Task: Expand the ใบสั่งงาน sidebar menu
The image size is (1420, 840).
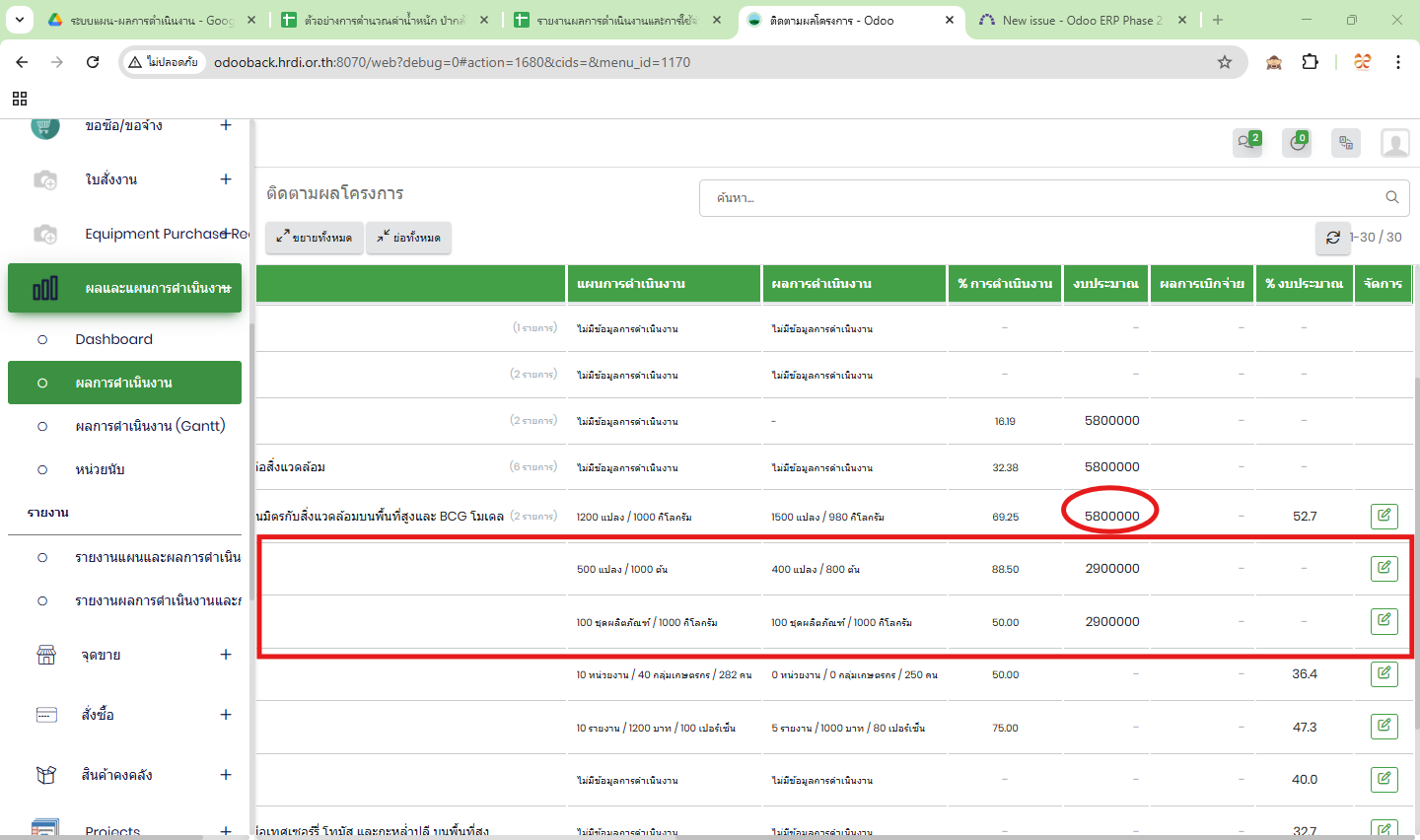Action: (226, 179)
